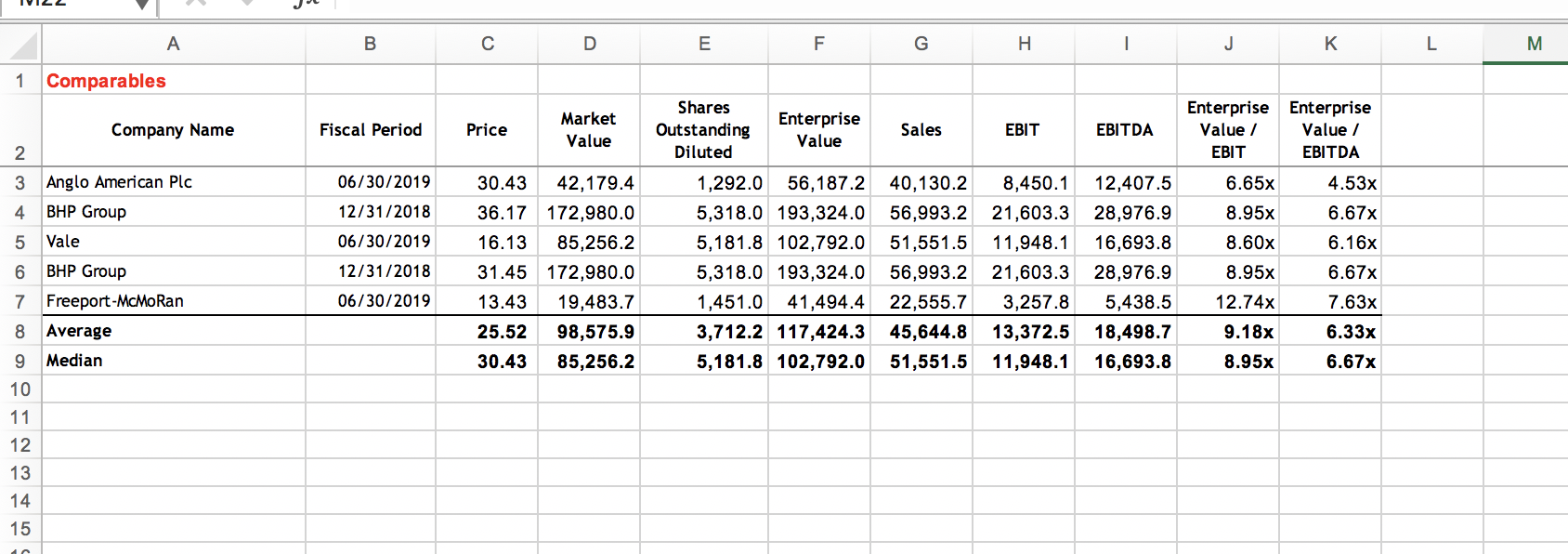Image resolution: width=1568 pixels, height=554 pixels.
Task: Click average sales 45,644.8
Action: point(921,331)
